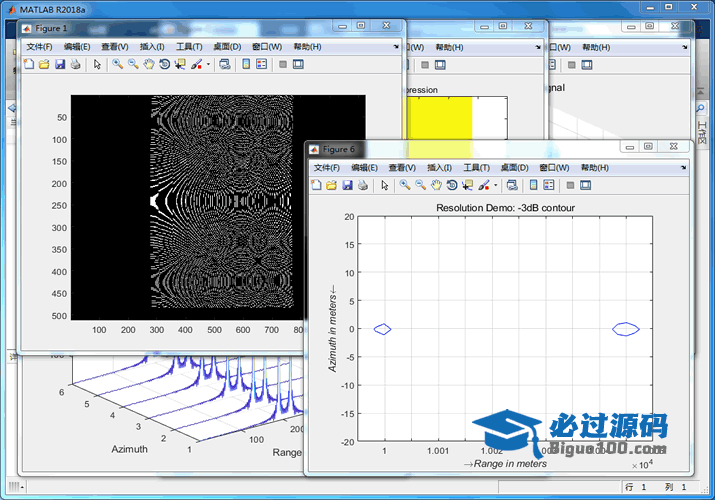This screenshot has width=715, height=500.
Task: Open 帮助(H) menu in Figure 6
Action: pyautogui.click(x=595, y=168)
